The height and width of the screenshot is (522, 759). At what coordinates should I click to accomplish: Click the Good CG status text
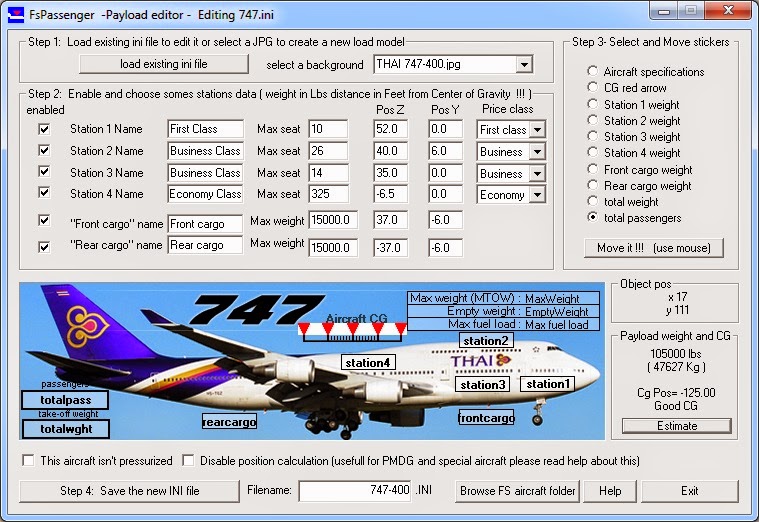pyautogui.click(x=676, y=406)
